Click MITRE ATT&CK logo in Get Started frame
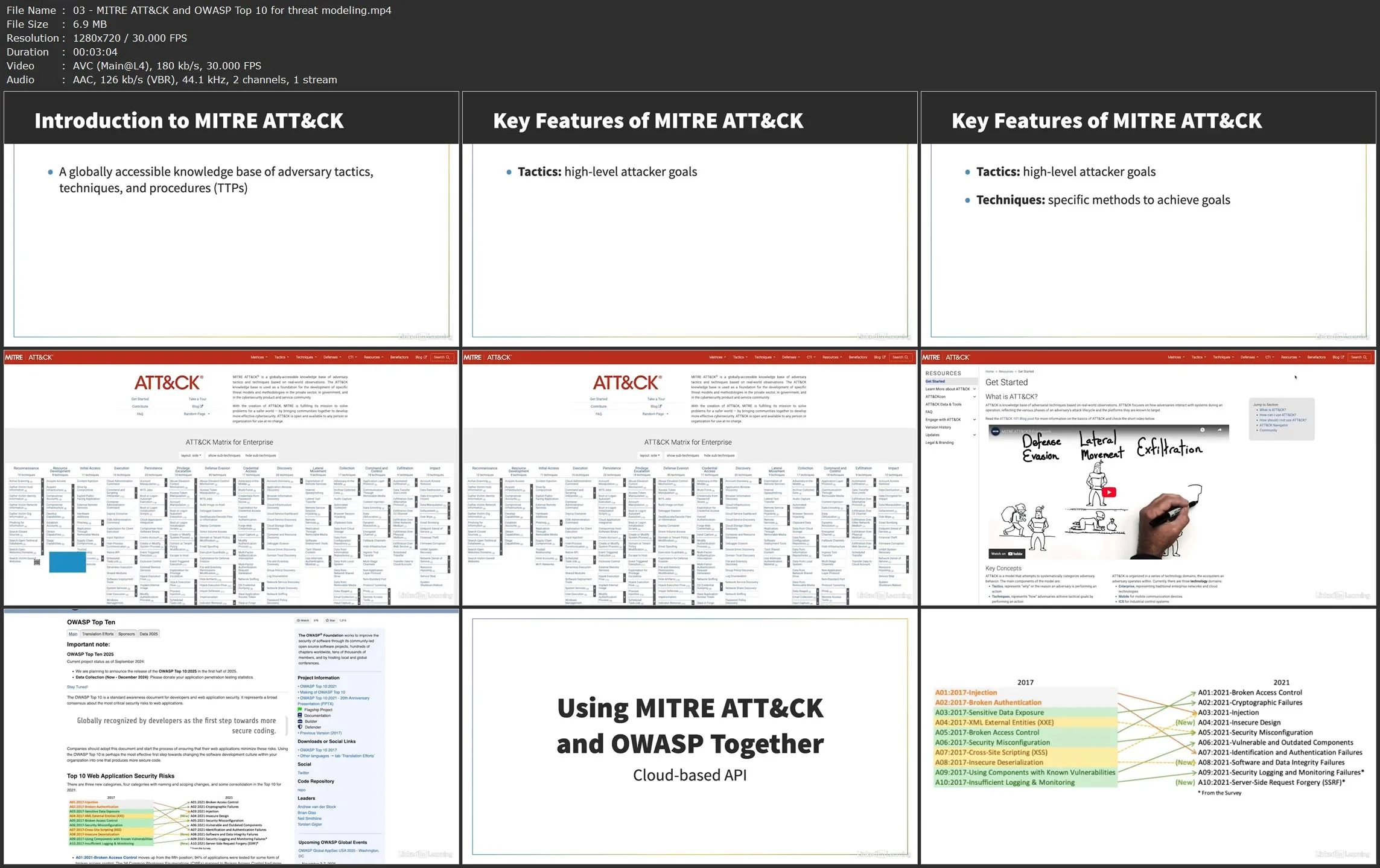Viewport: 1380px width, 868px height. [946, 357]
